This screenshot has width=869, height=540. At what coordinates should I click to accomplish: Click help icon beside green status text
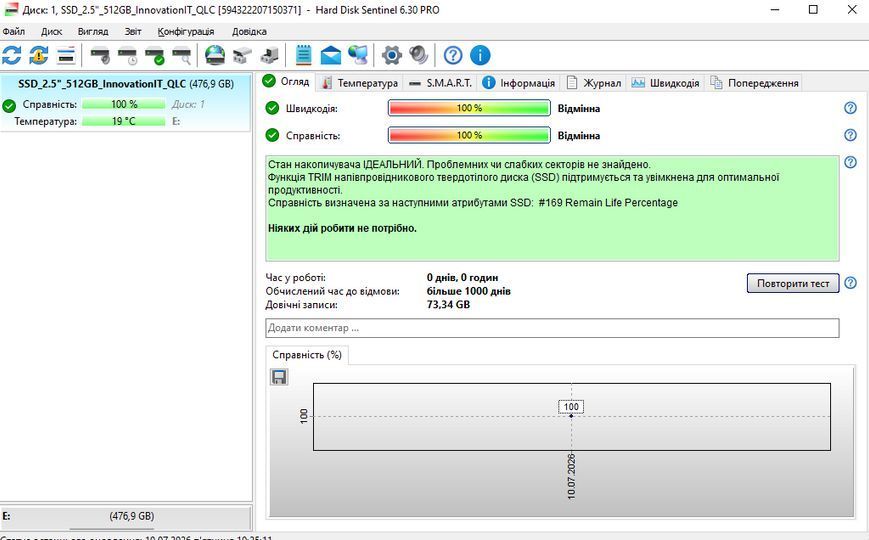click(x=850, y=162)
